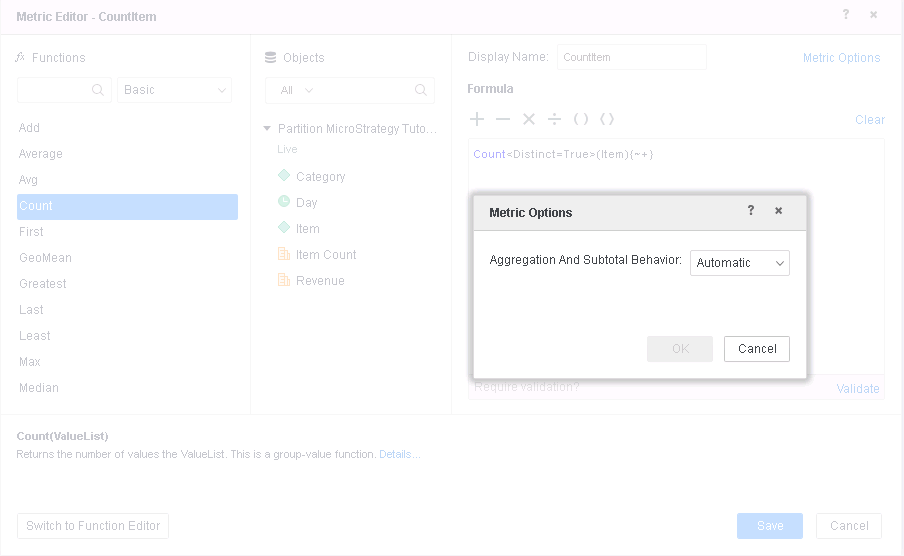Screen dimensions: 904x556
Task: Select the Count function in the list
Action: pyautogui.click(x=127, y=206)
